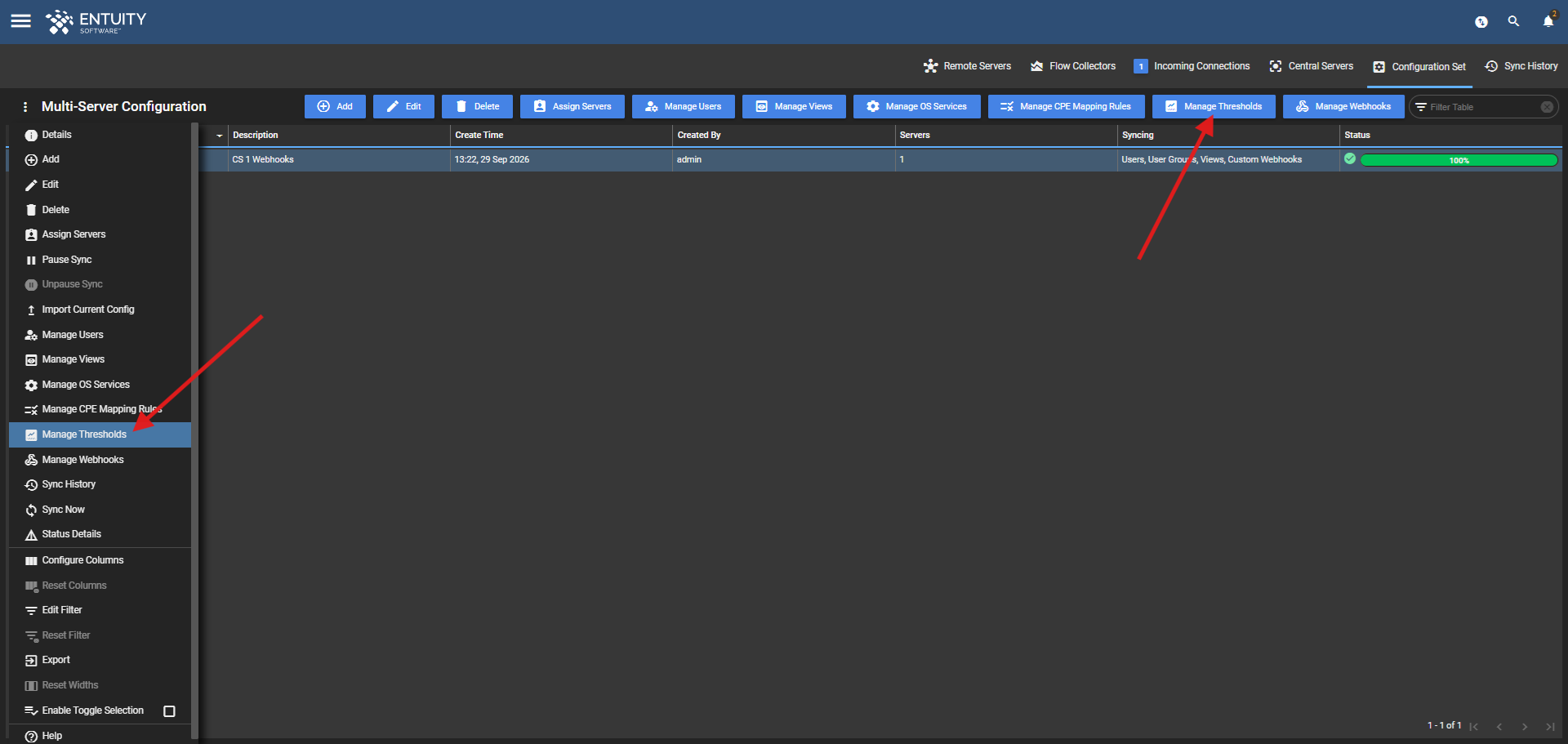Choose Configure Columns in the side menu
Screen dimensions: 1568x744
[100, 560]
